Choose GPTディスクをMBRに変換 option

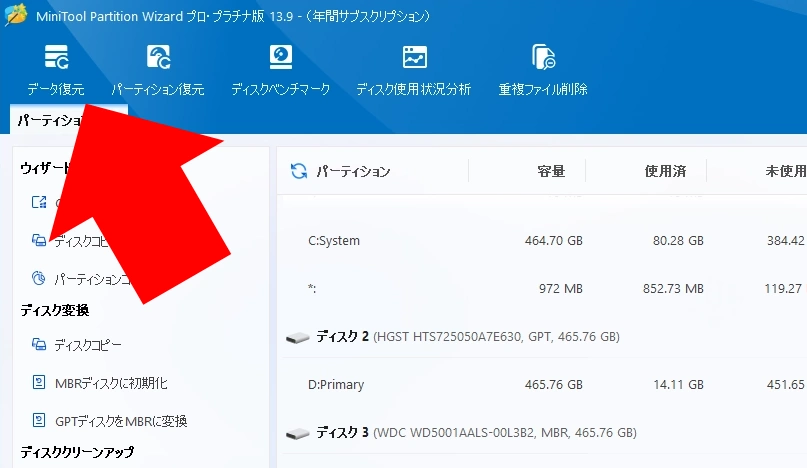[121, 421]
